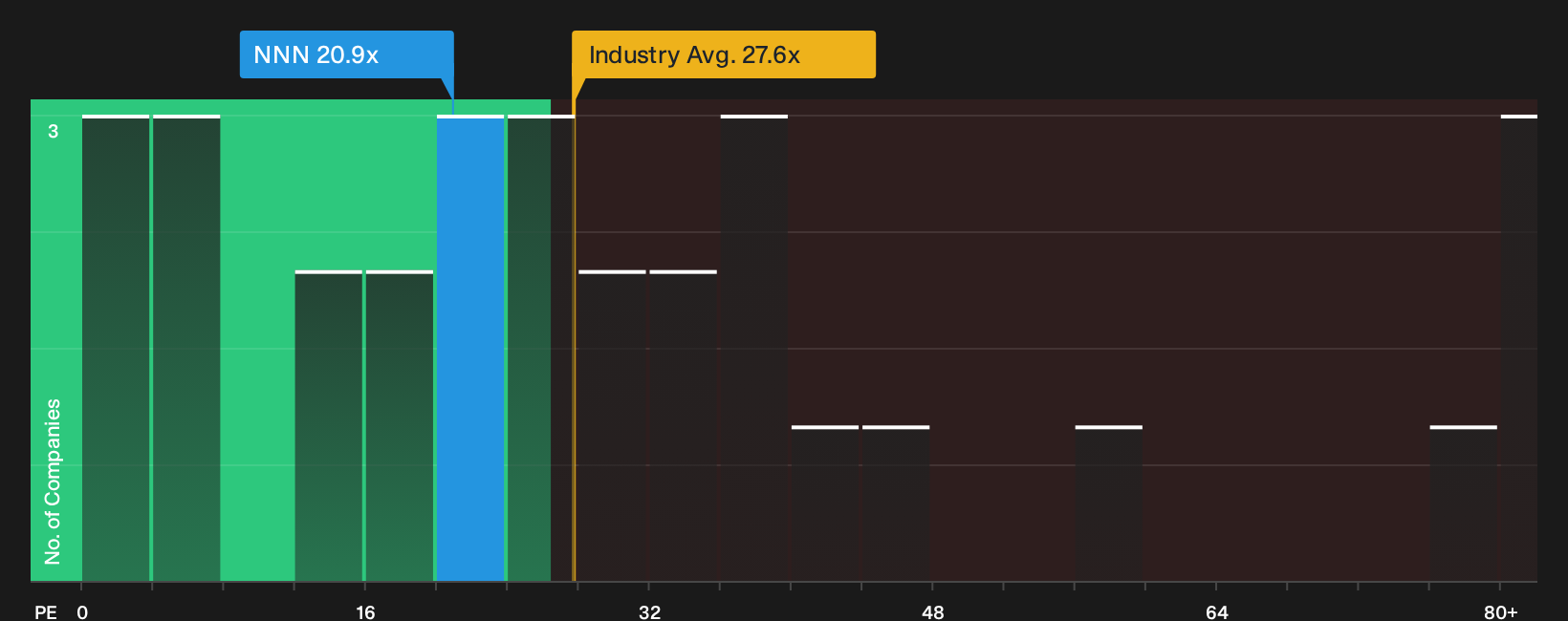This screenshot has width=1568, height=621.
Task: Click the orange industry average marker line
Action: 574,340
